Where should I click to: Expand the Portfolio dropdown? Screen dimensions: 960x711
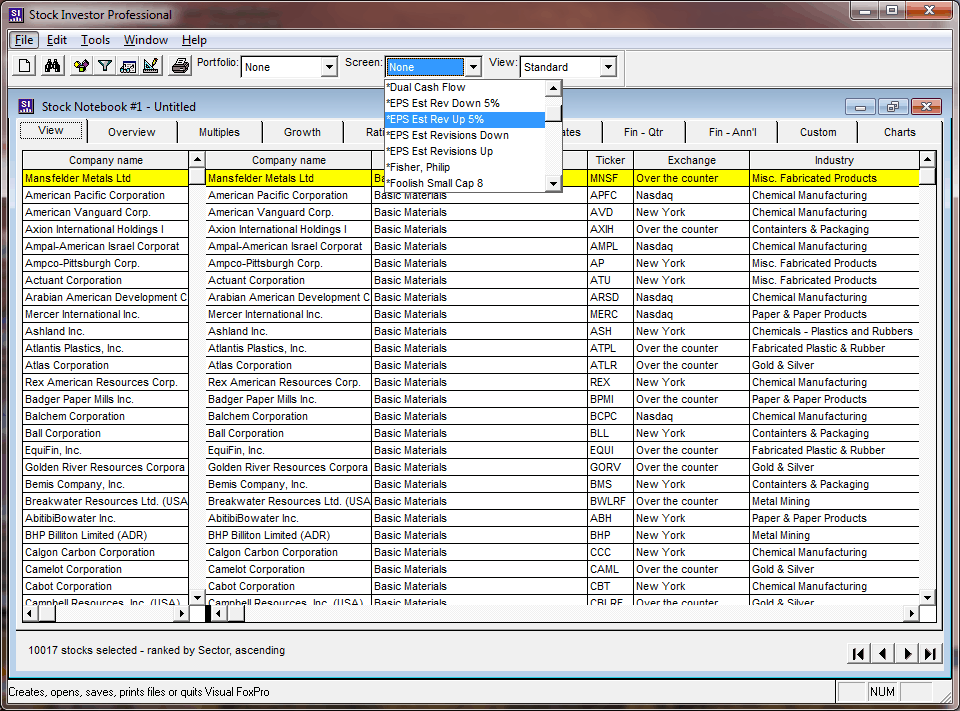coord(329,68)
